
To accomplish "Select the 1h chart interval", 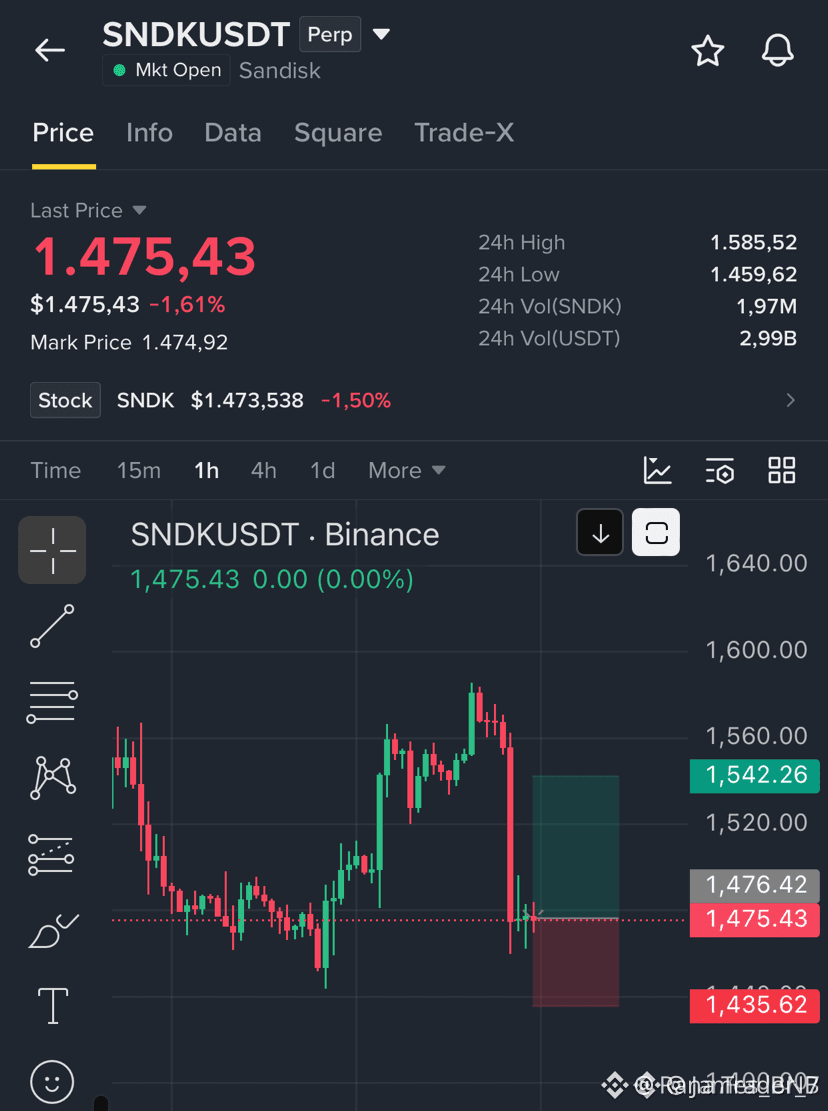I will 206,470.
